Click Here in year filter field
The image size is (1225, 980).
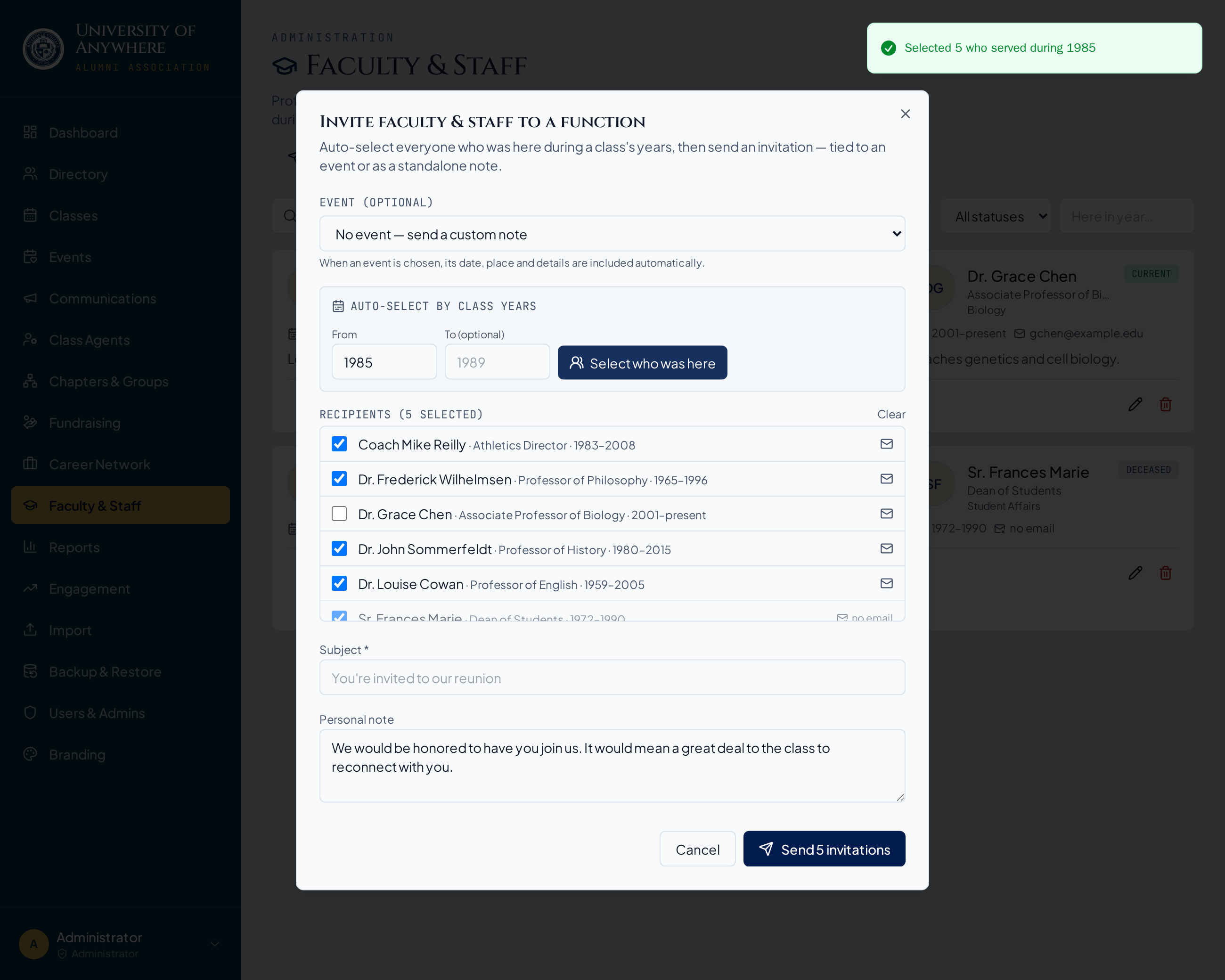(x=1126, y=216)
